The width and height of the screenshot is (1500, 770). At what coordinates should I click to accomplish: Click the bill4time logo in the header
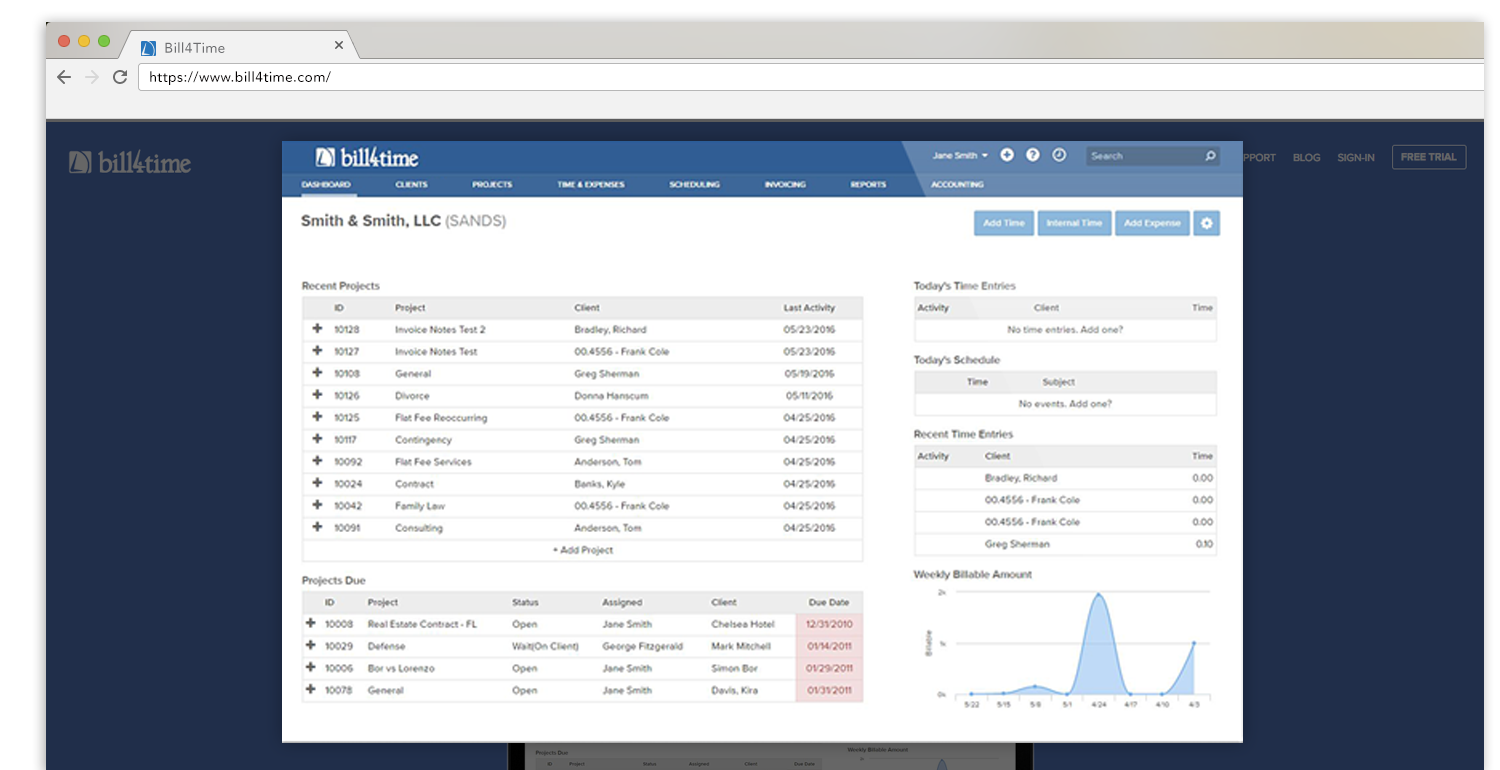point(365,156)
